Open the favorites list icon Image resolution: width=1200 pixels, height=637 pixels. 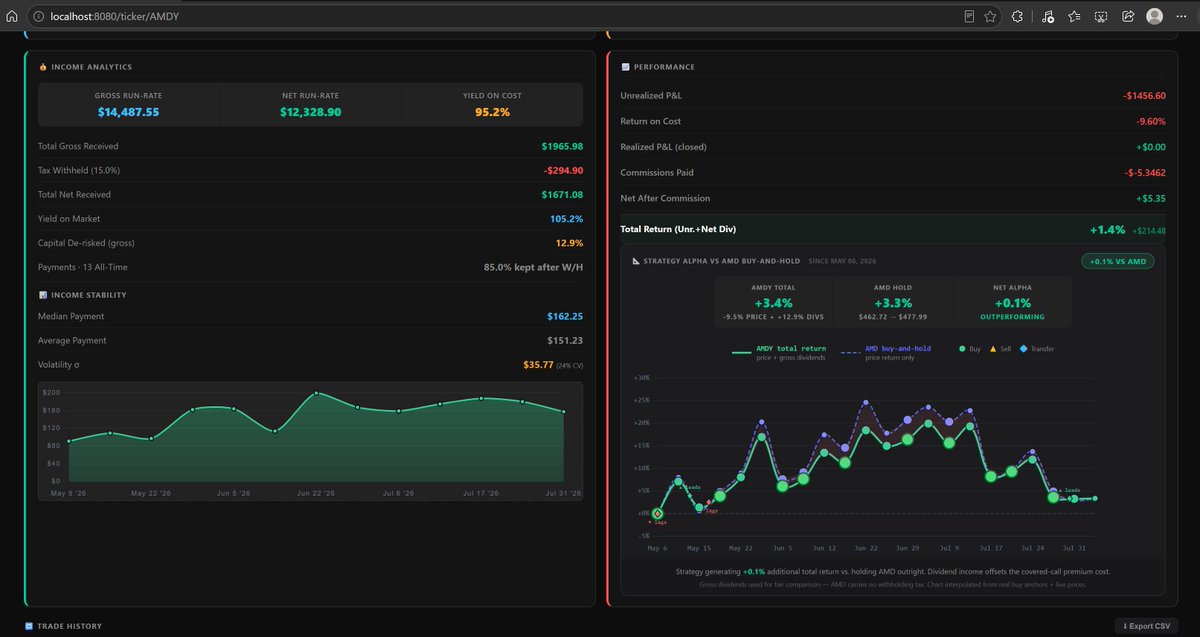click(1074, 16)
